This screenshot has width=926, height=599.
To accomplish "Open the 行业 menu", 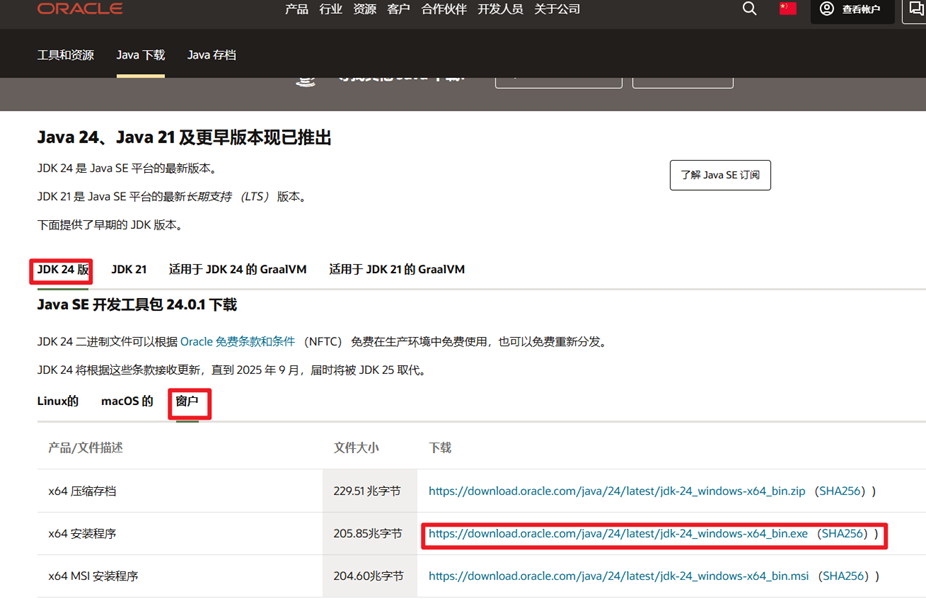I will click(x=331, y=9).
